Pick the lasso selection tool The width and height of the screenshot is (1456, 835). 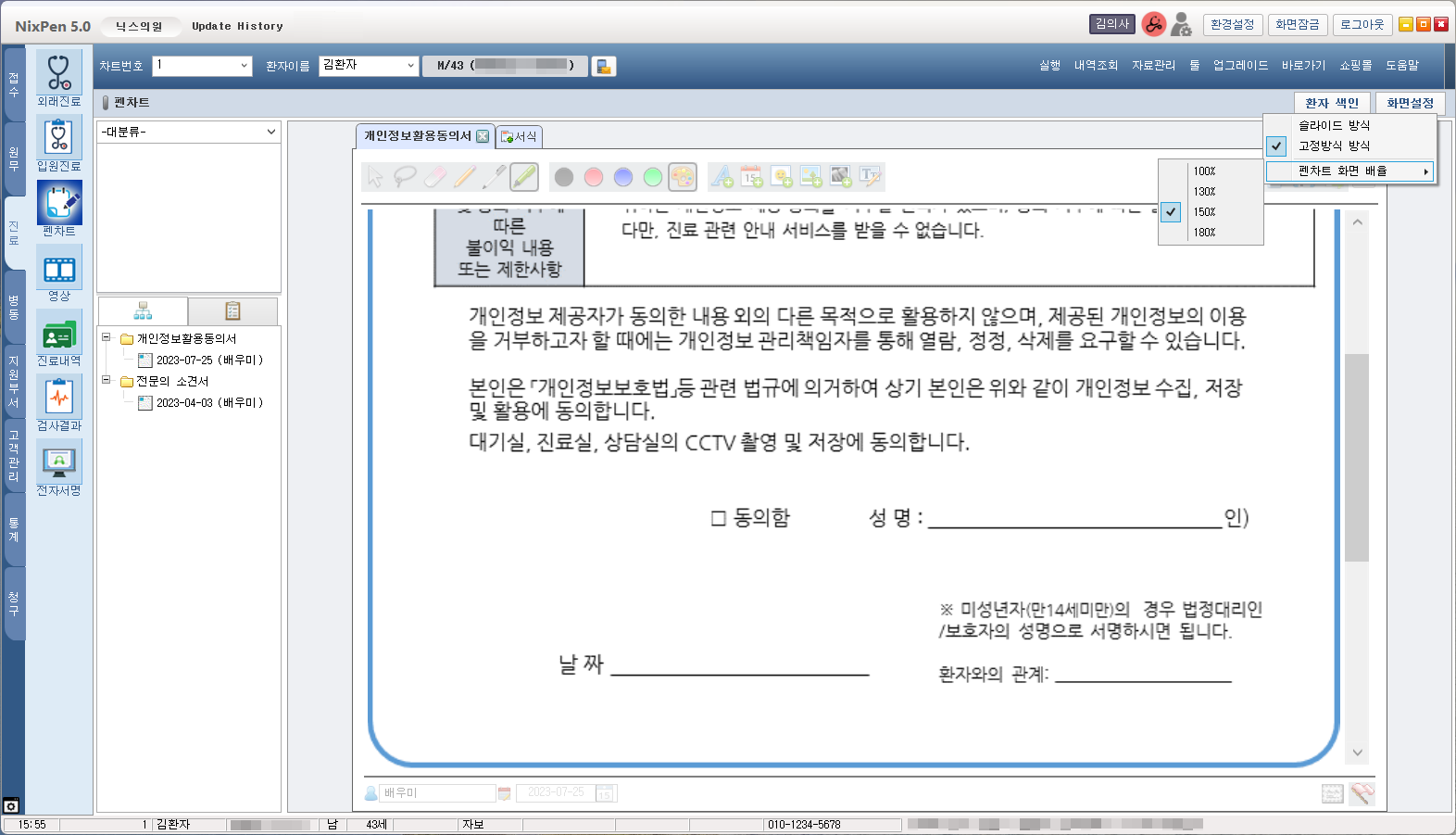pos(405,177)
